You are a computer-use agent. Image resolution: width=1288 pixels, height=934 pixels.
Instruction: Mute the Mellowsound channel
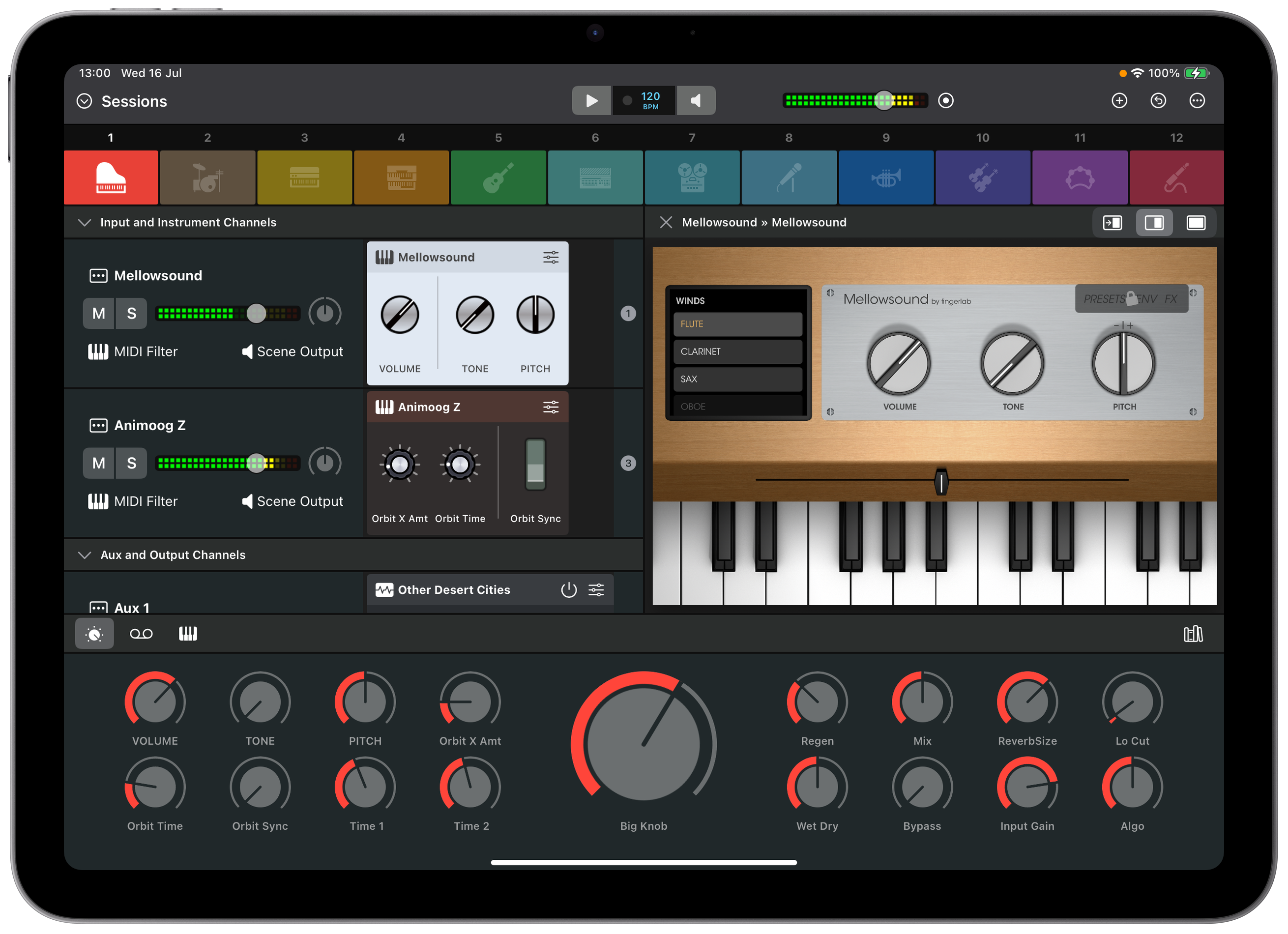tap(99, 314)
